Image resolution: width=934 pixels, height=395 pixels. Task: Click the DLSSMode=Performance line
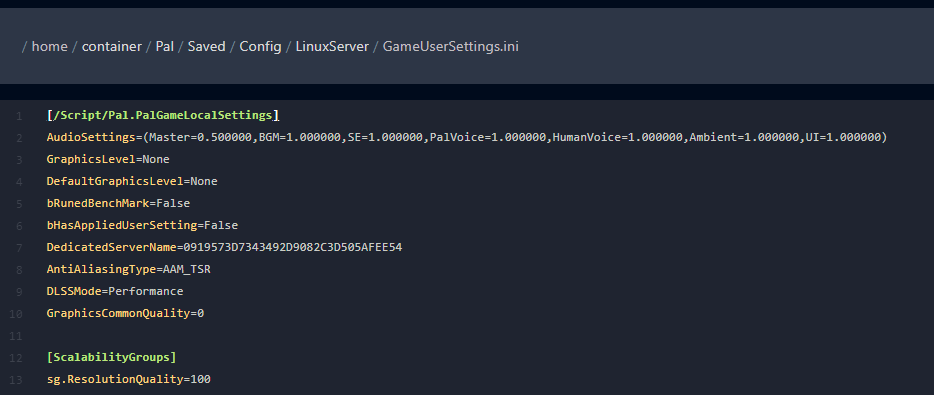point(115,291)
